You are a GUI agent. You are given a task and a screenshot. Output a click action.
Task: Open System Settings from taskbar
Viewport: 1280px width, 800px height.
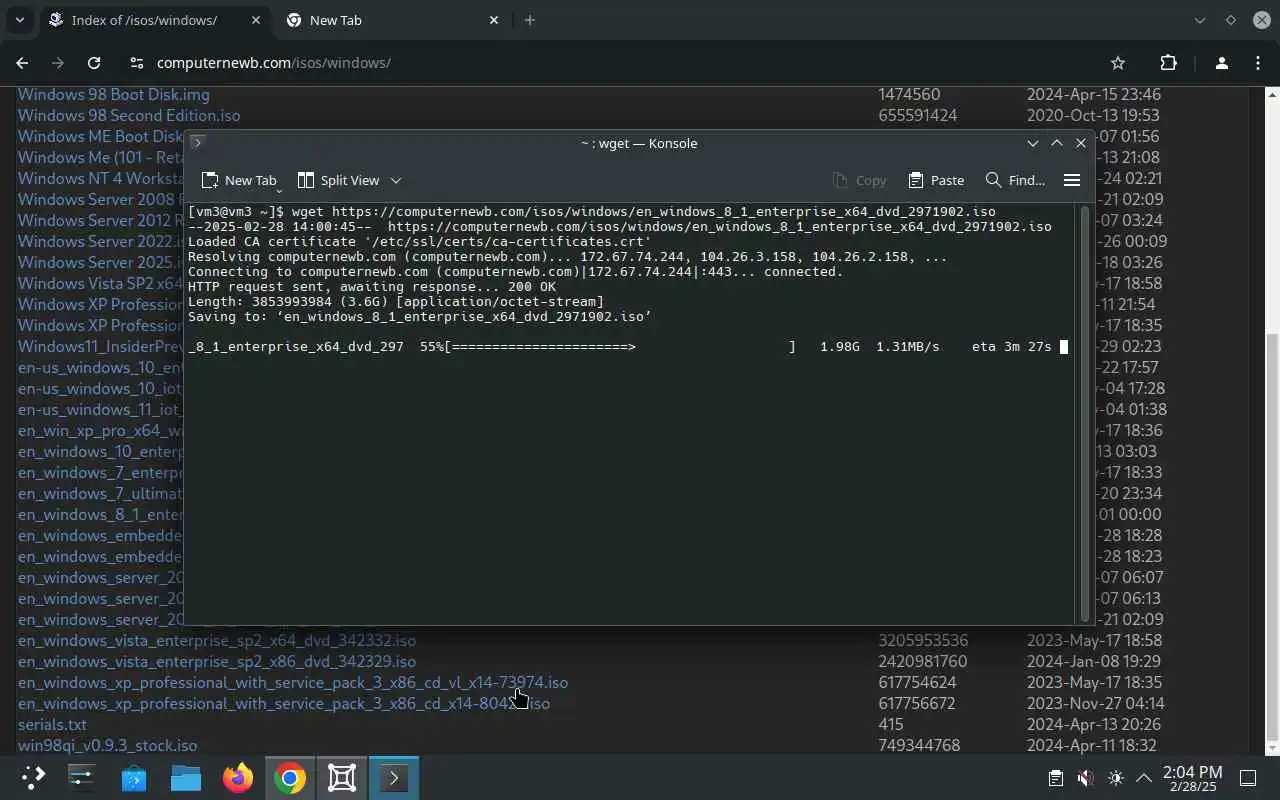[x=82, y=778]
